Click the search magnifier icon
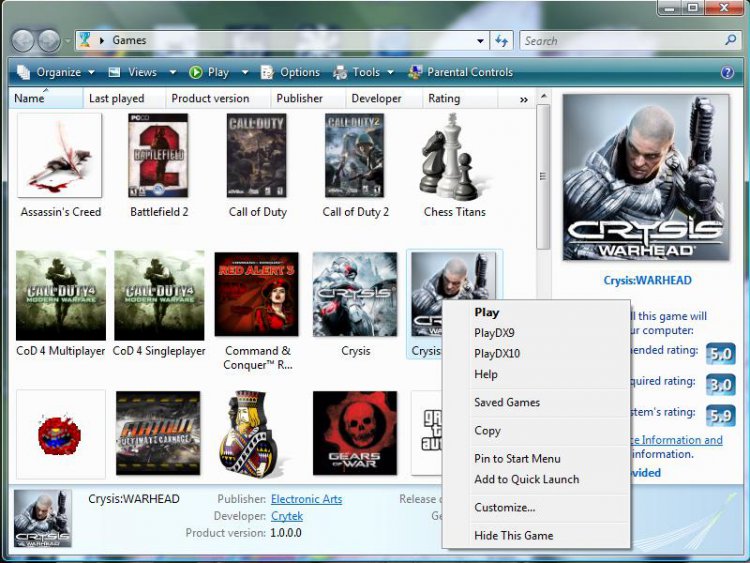Image resolution: width=750 pixels, height=563 pixels. (730, 40)
